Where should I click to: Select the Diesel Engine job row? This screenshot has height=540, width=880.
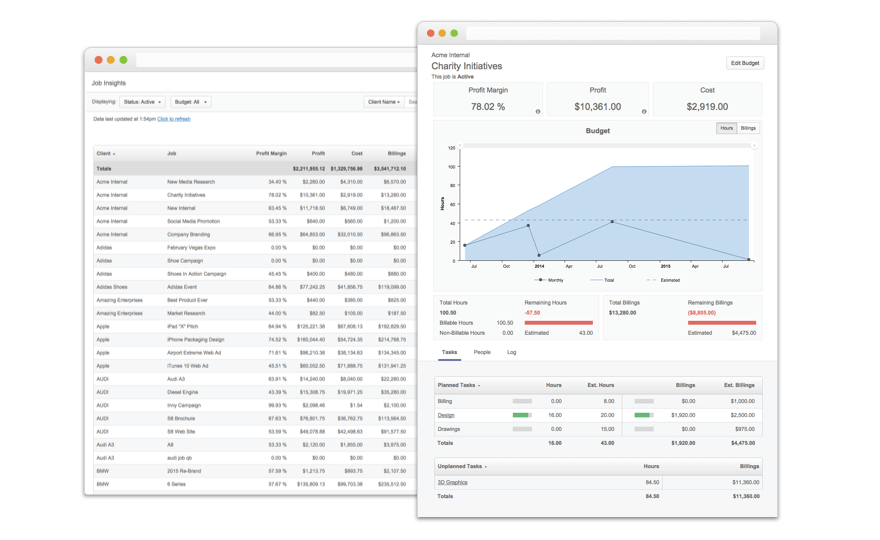pyautogui.click(x=255, y=392)
